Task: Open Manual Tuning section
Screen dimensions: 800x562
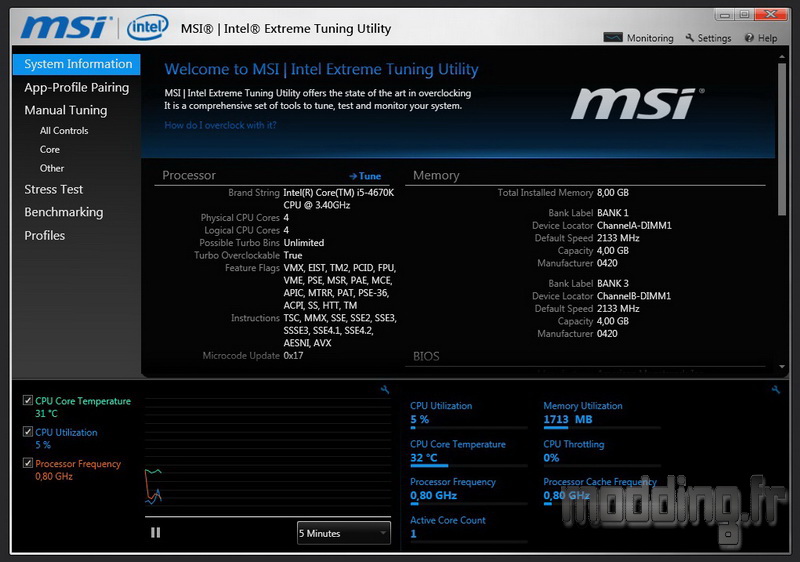Action: tap(66, 110)
